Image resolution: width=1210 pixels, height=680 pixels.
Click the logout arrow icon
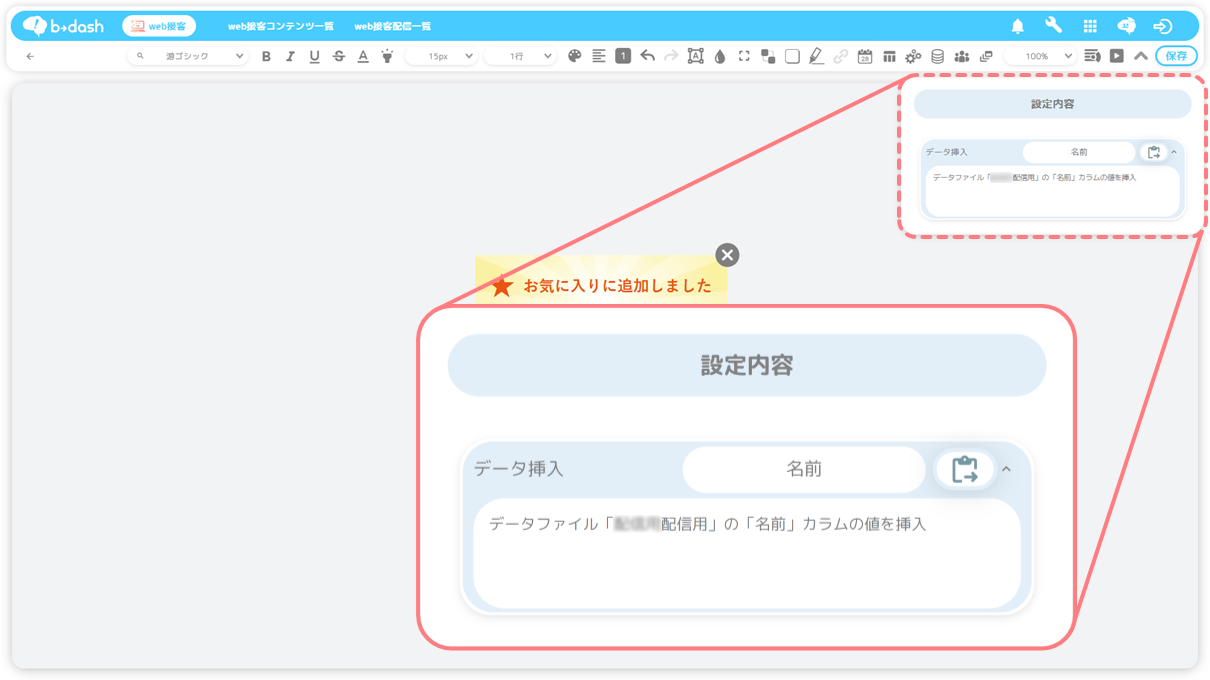tap(1162, 26)
